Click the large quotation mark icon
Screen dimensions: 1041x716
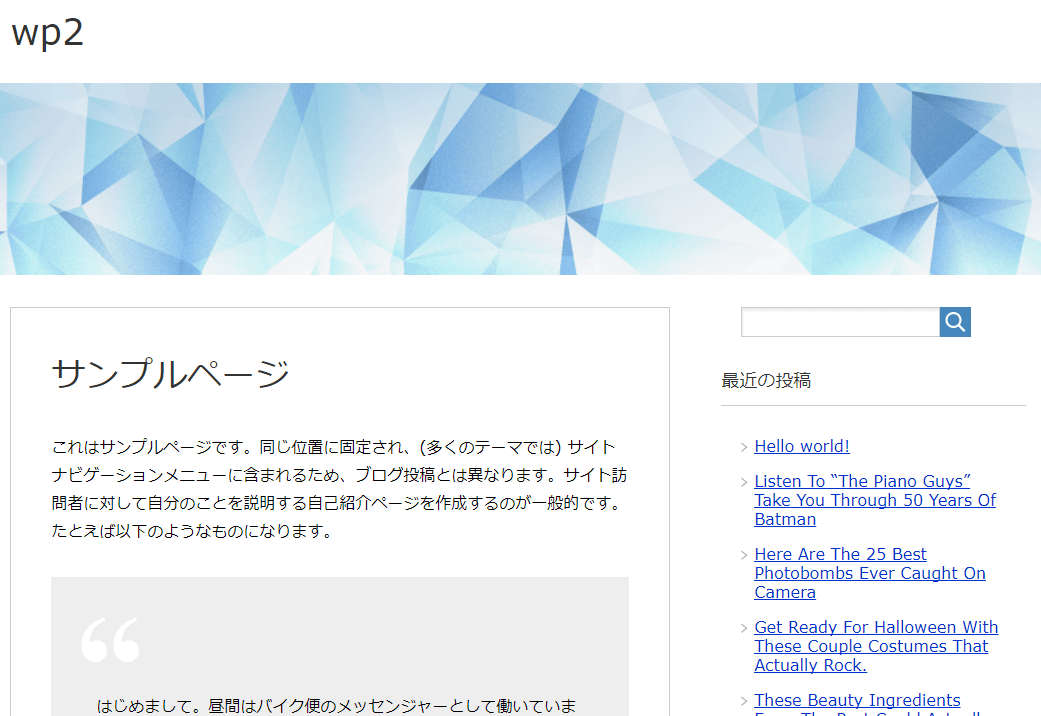110,640
